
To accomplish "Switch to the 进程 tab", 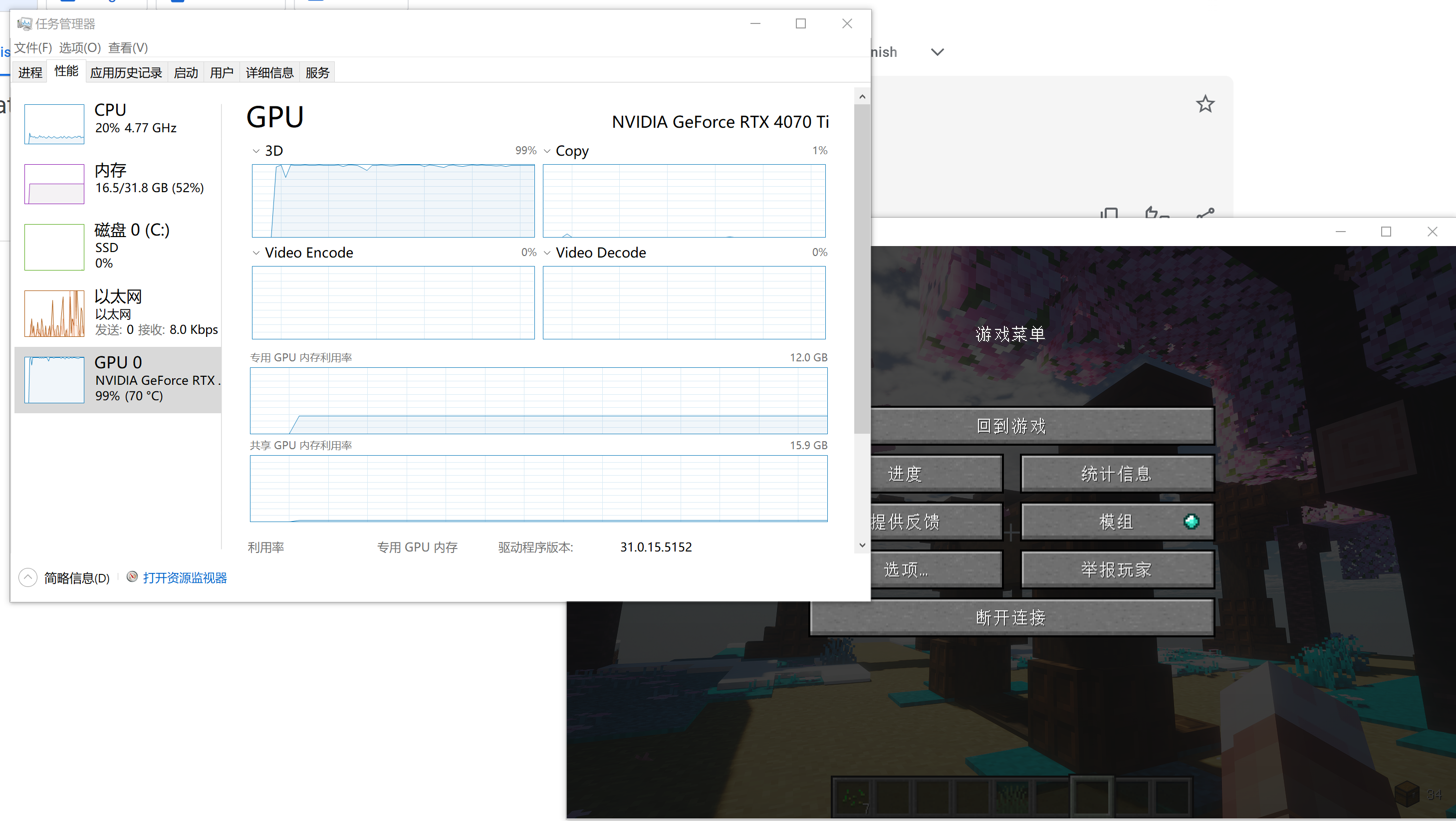I will tap(30, 72).
